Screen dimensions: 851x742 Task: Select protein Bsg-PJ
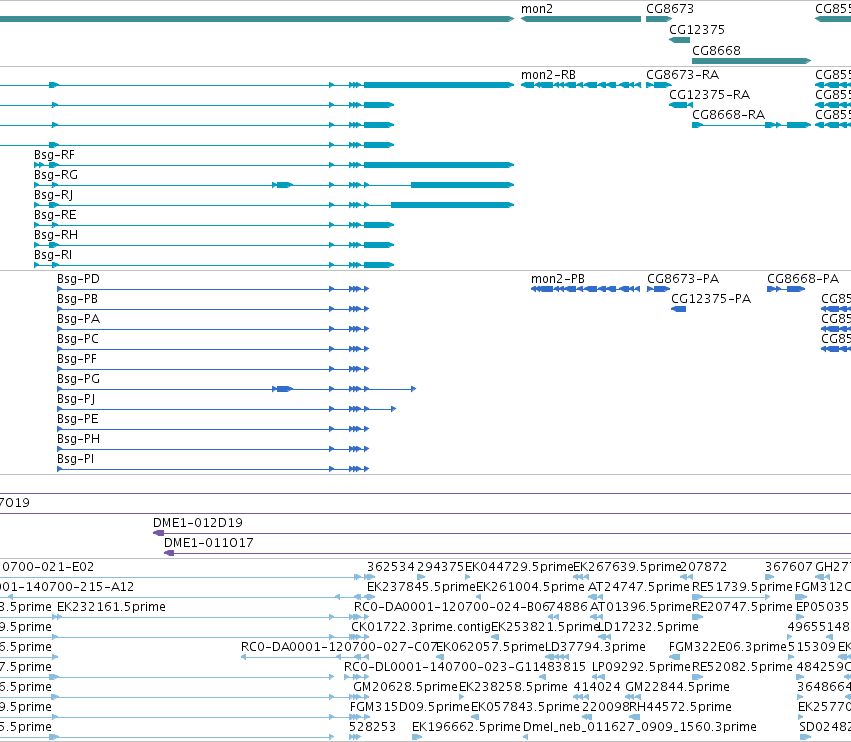pyautogui.click(x=76, y=399)
